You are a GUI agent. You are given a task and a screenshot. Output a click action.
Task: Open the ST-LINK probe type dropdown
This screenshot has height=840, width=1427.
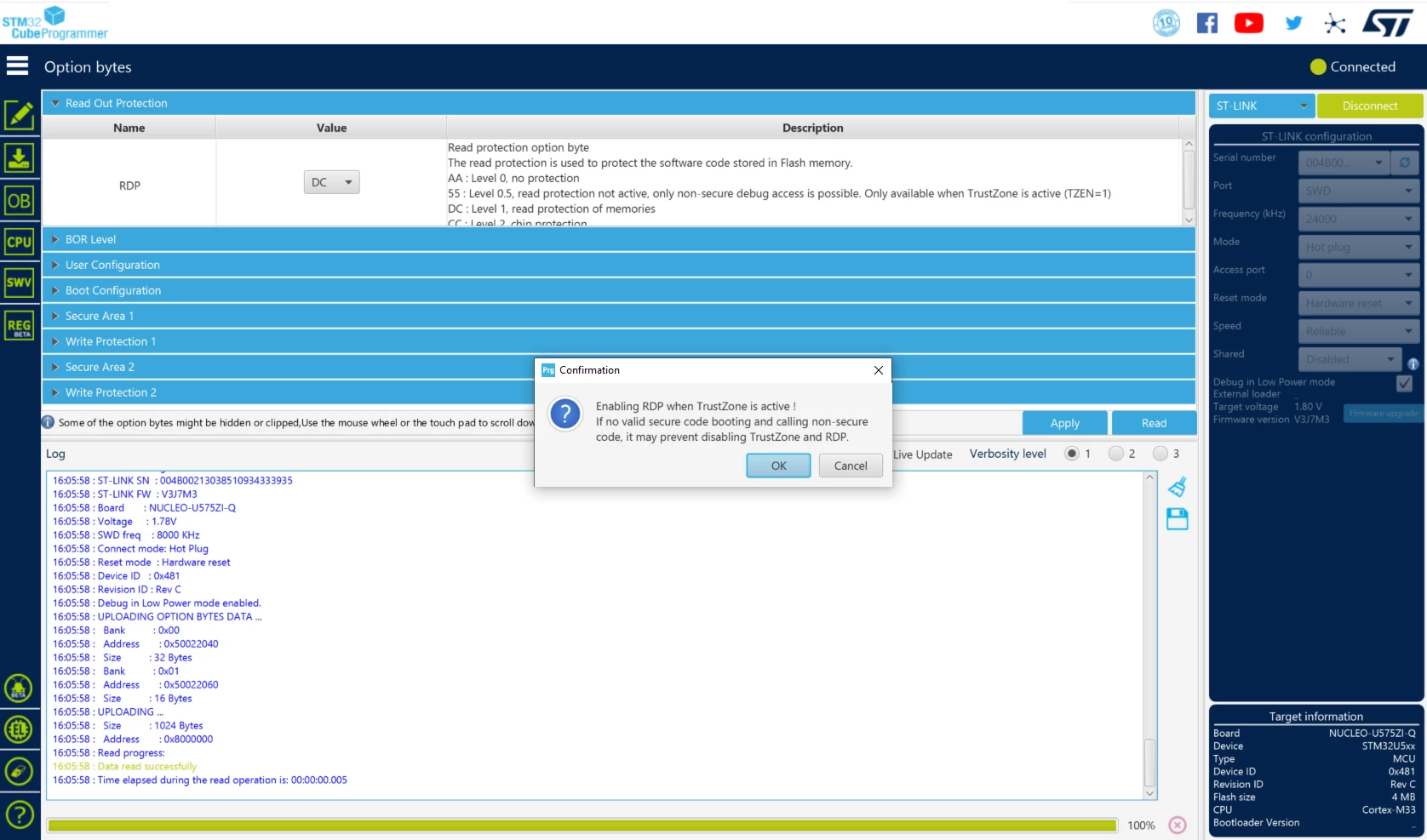tap(1262, 106)
